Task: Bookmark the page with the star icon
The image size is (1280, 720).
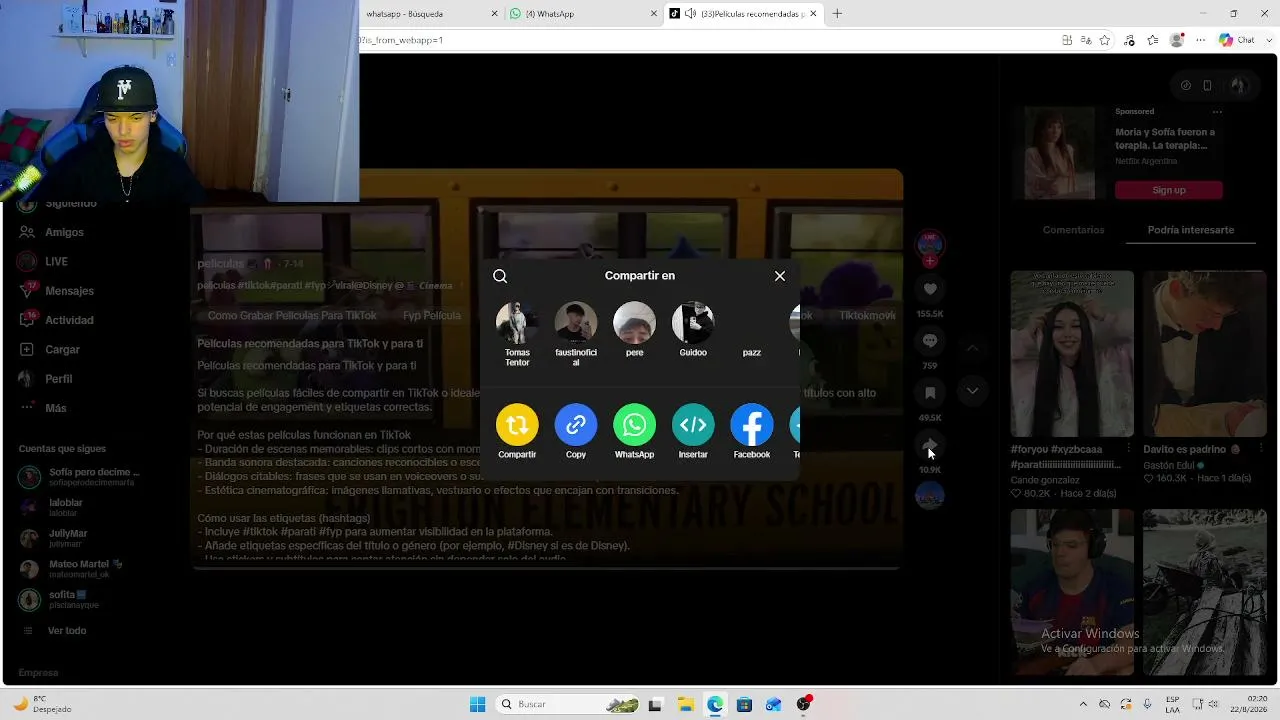Action: 1105,40
